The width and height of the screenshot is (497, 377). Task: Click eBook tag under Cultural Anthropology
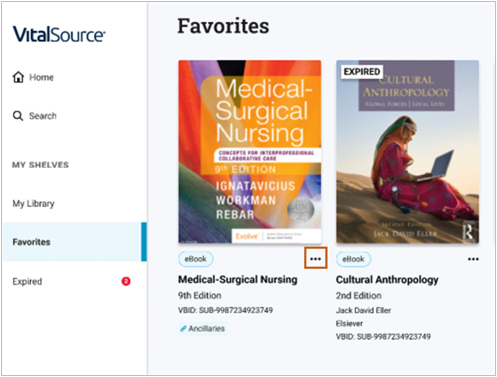[353, 259]
